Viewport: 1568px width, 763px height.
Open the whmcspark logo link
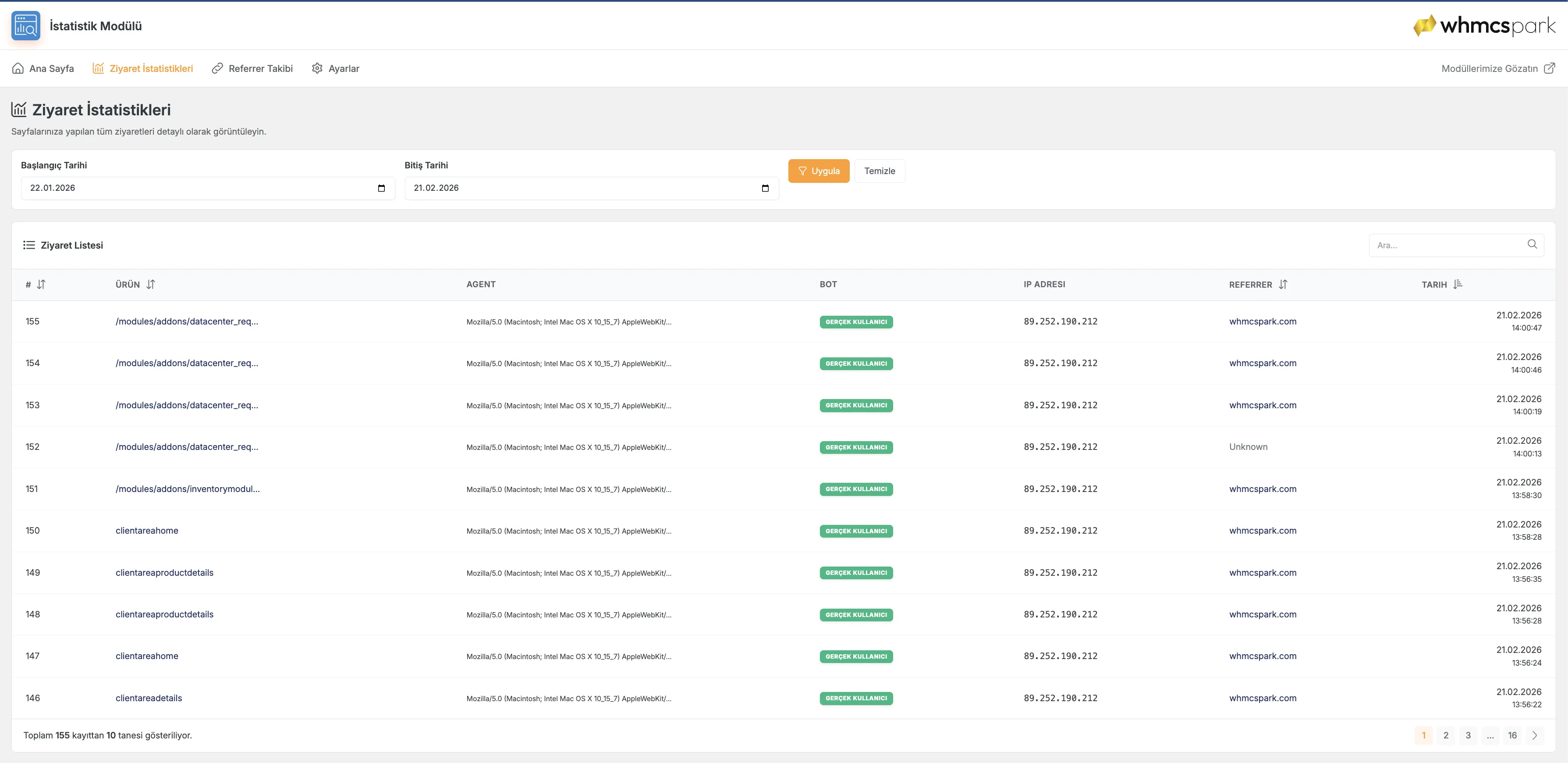pyautogui.click(x=1483, y=25)
